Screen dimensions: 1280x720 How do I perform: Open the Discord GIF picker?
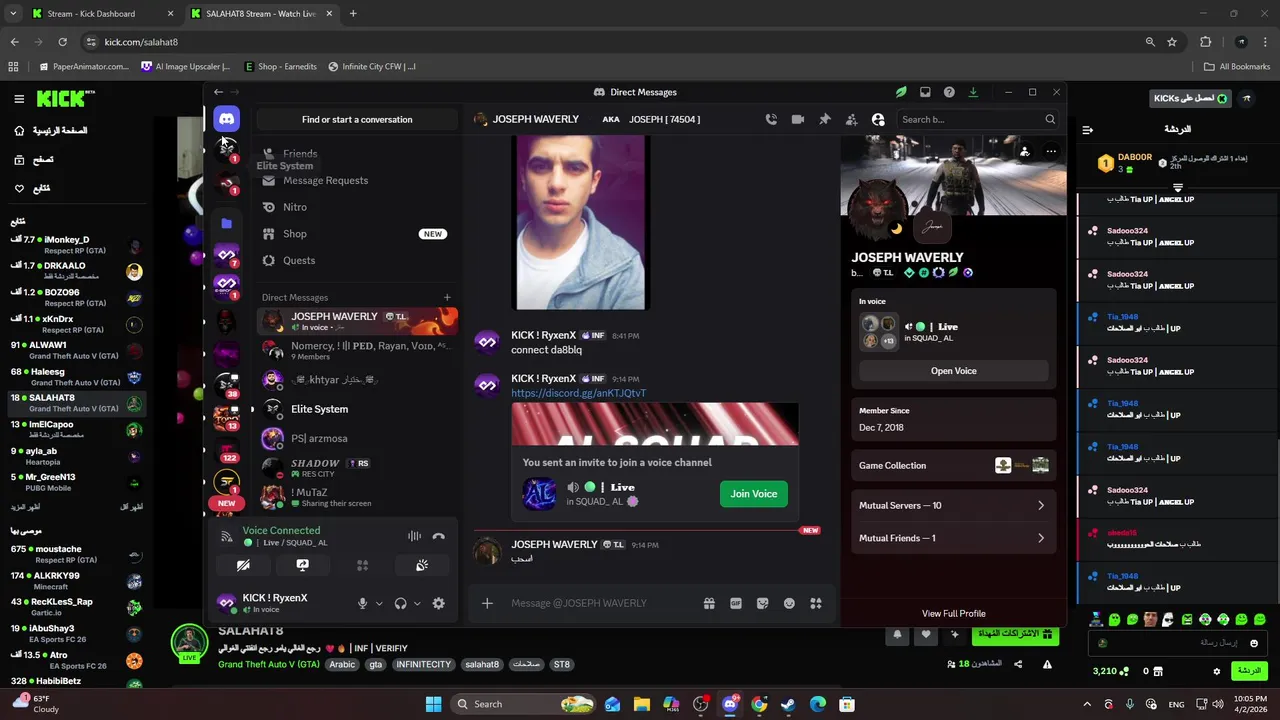point(736,603)
